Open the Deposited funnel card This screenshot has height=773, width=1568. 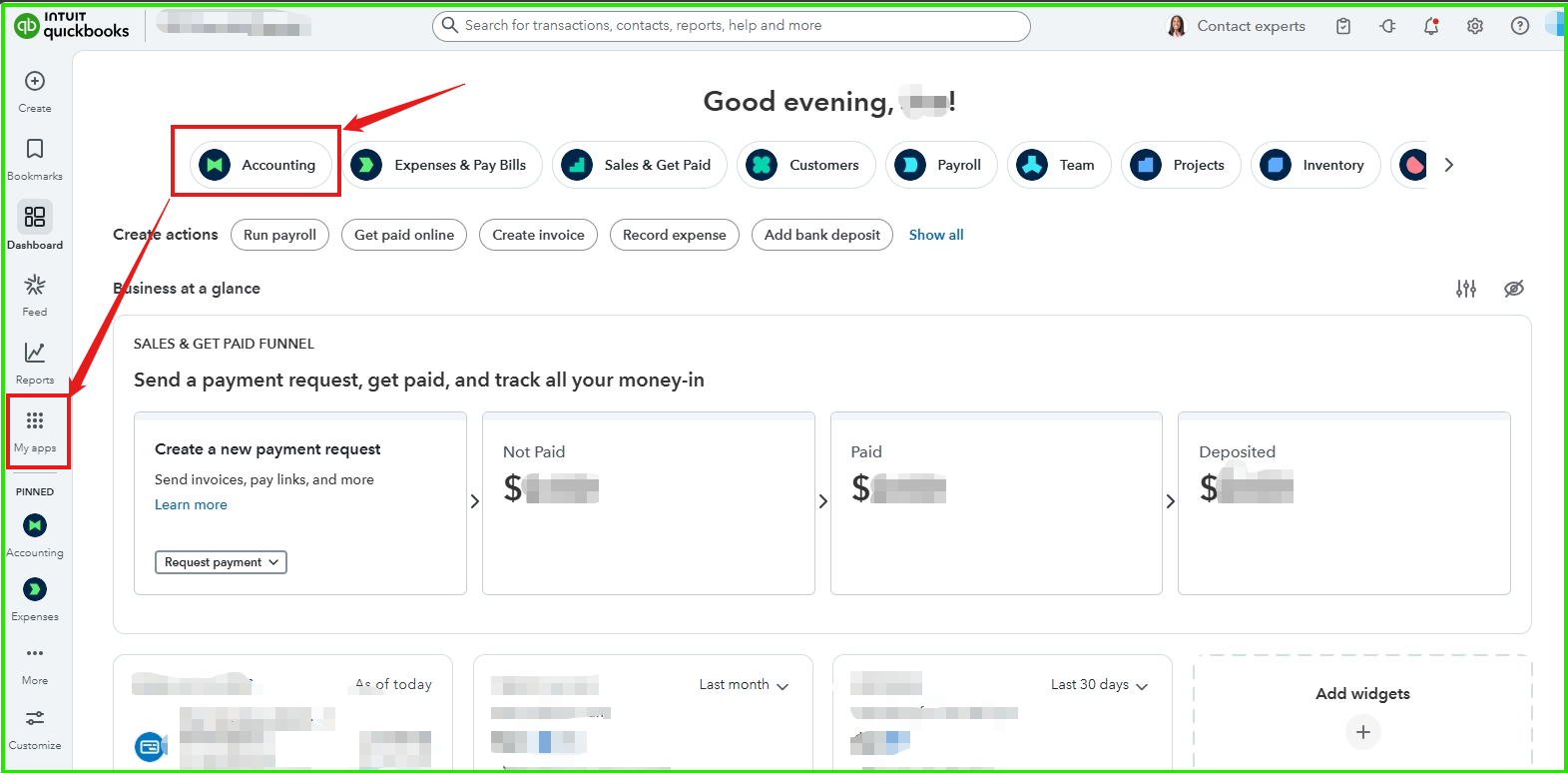tap(1344, 503)
